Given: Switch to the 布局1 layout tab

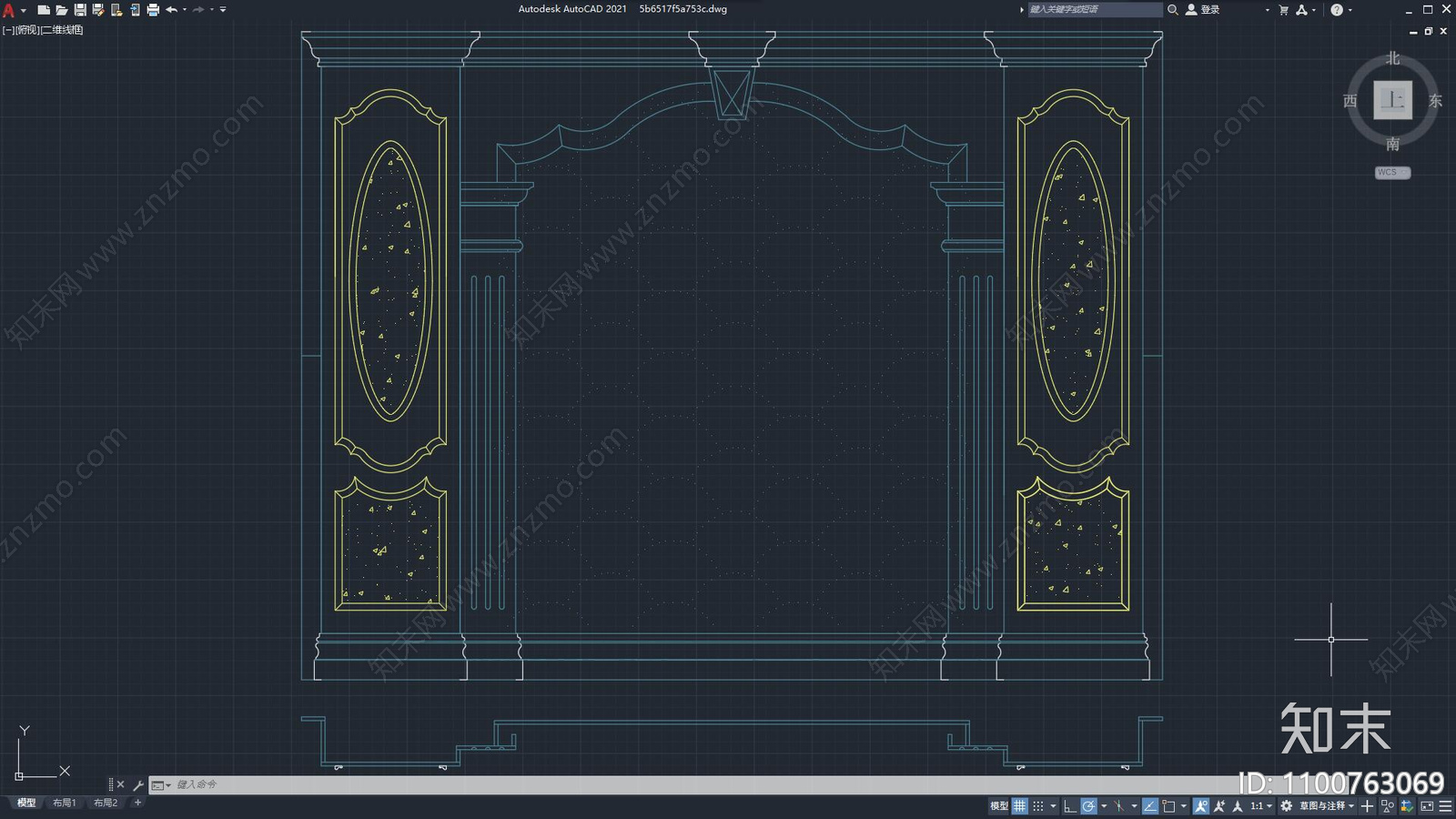Looking at the screenshot, I should pos(64,803).
